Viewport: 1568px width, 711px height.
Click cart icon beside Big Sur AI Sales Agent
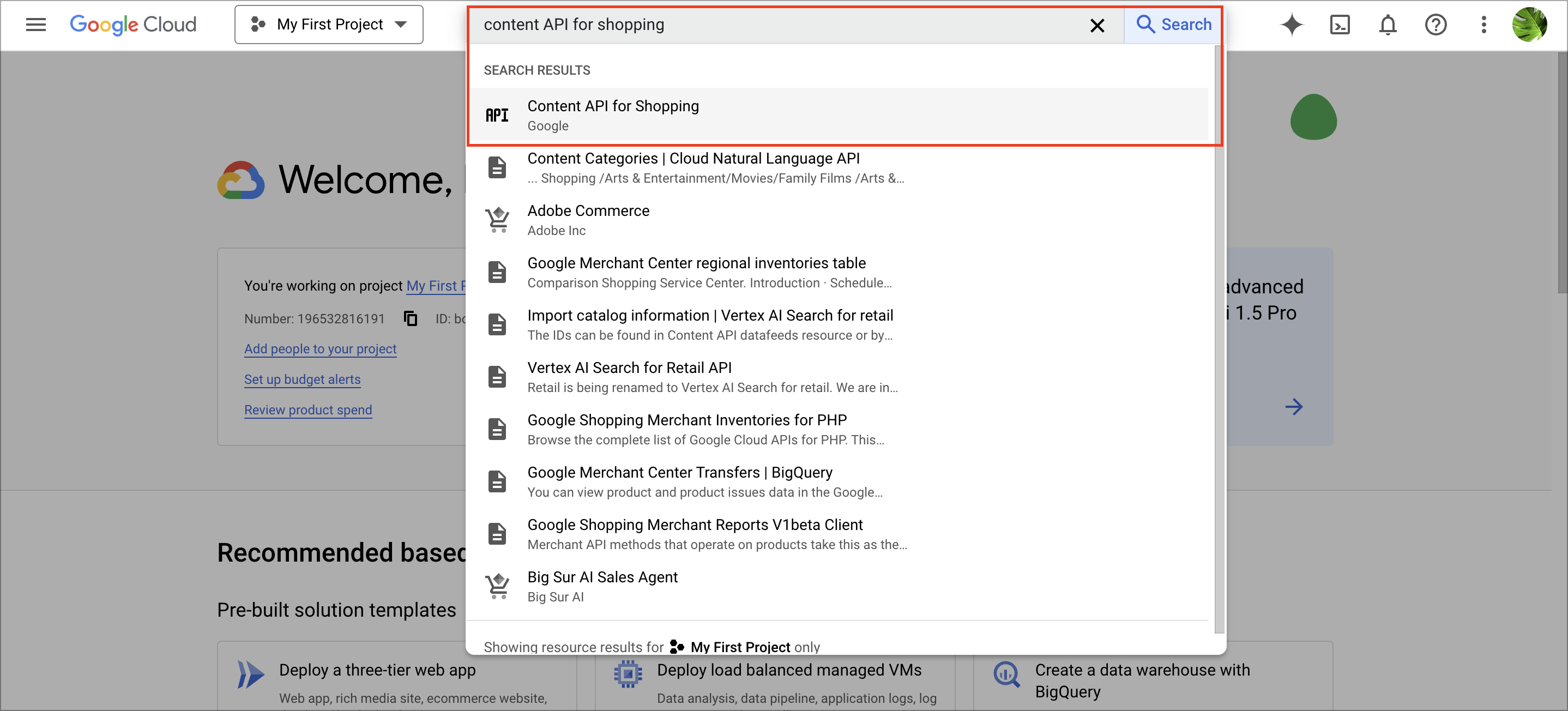(x=497, y=586)
